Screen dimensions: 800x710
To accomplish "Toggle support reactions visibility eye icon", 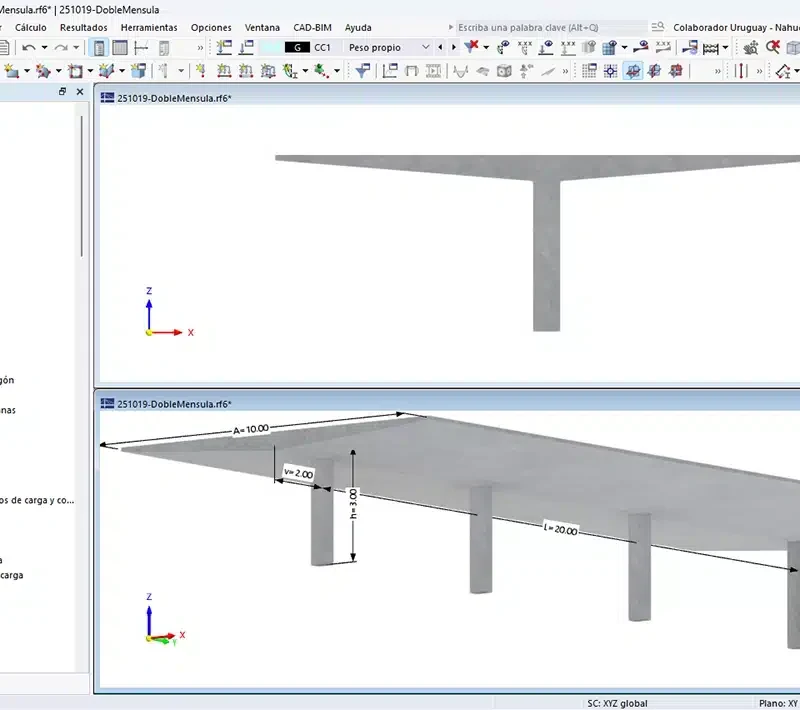I will 546,47.
